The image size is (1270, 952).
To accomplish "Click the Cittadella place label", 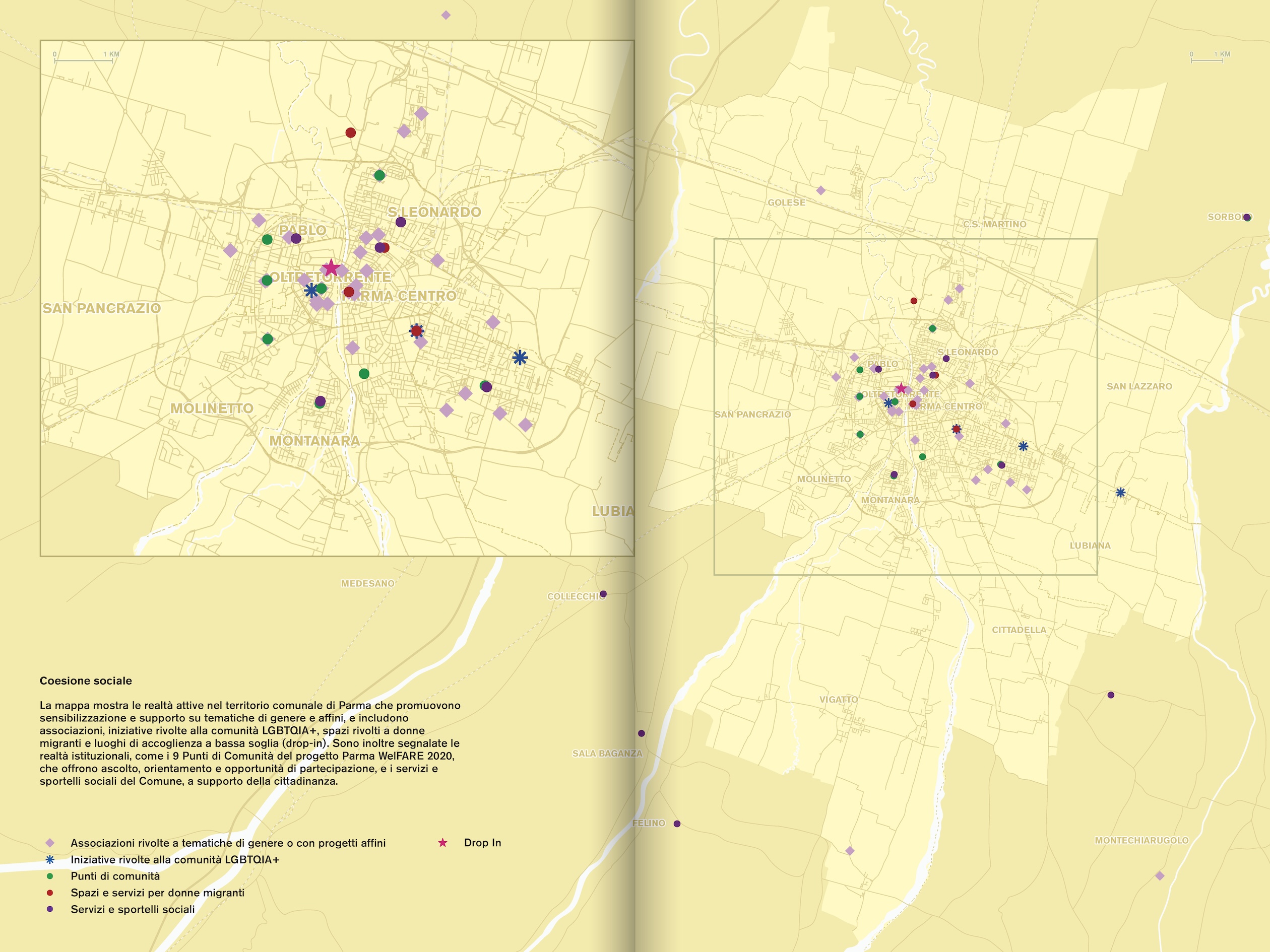I will pos(1019,630).
